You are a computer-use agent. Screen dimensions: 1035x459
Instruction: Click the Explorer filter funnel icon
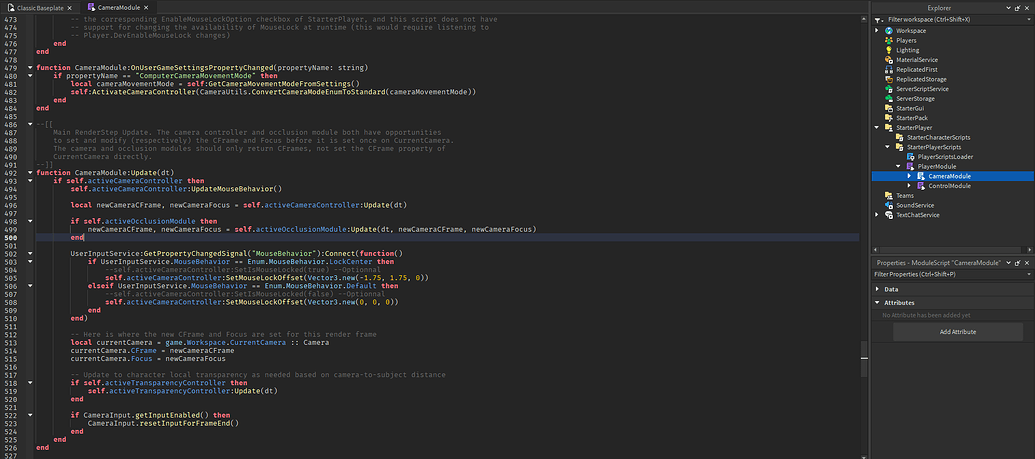[x=880, y=19]
